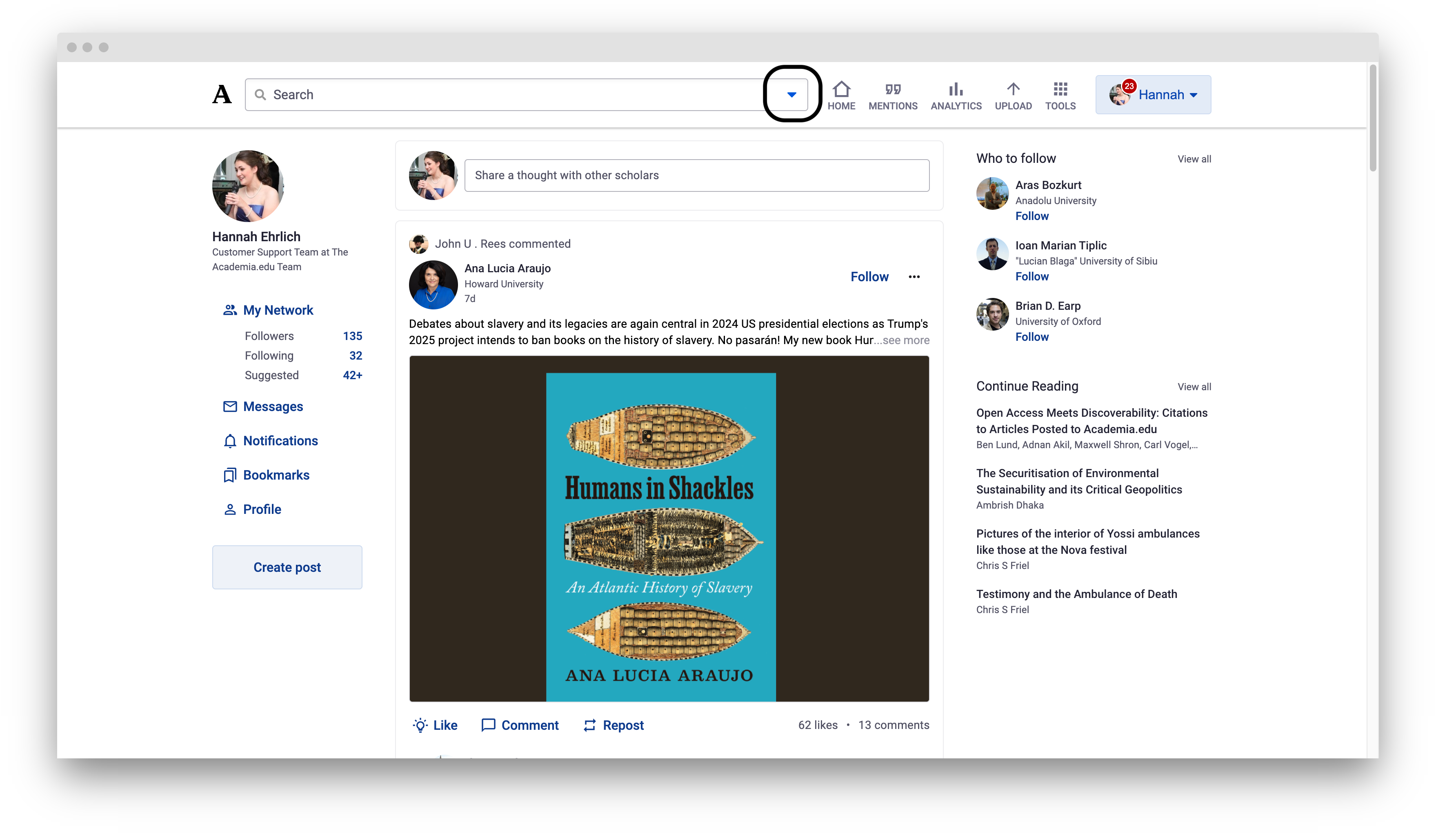The width and height of the screenshot is (1436, 840).
Task: View the Following list
Action: pyautogui.click(x=269, y=356)
